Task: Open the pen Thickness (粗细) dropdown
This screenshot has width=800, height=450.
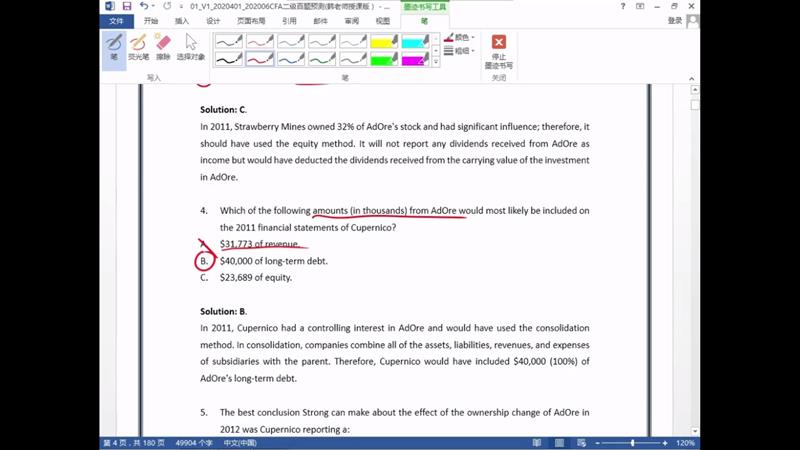Action: (x=461, y=50)
